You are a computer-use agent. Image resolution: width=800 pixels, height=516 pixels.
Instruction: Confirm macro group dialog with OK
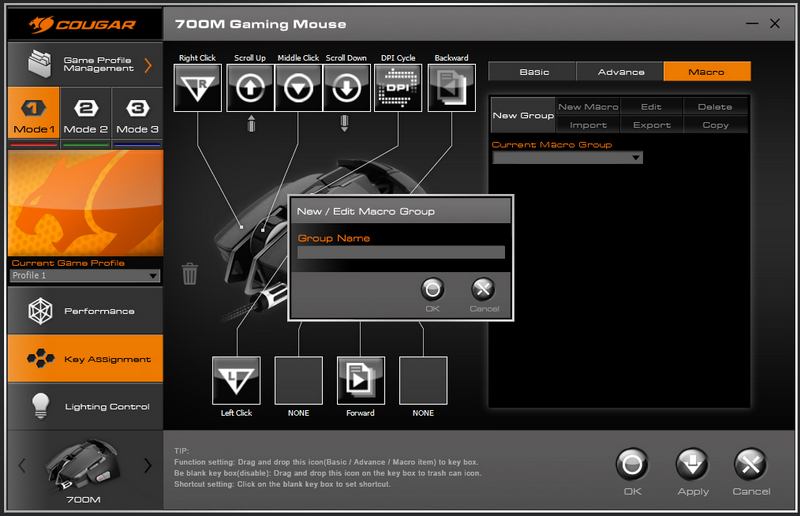click(x=432, y=290)
